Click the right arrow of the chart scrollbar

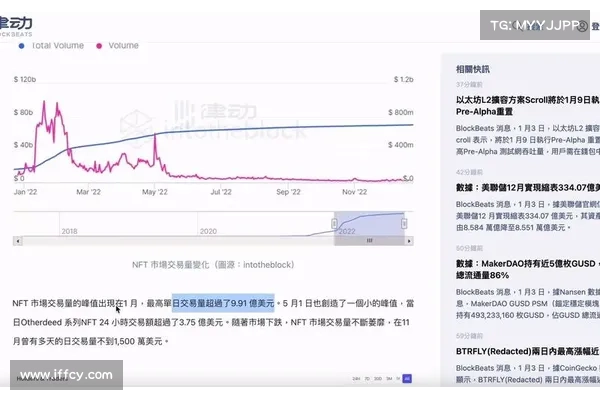point(409,241)
